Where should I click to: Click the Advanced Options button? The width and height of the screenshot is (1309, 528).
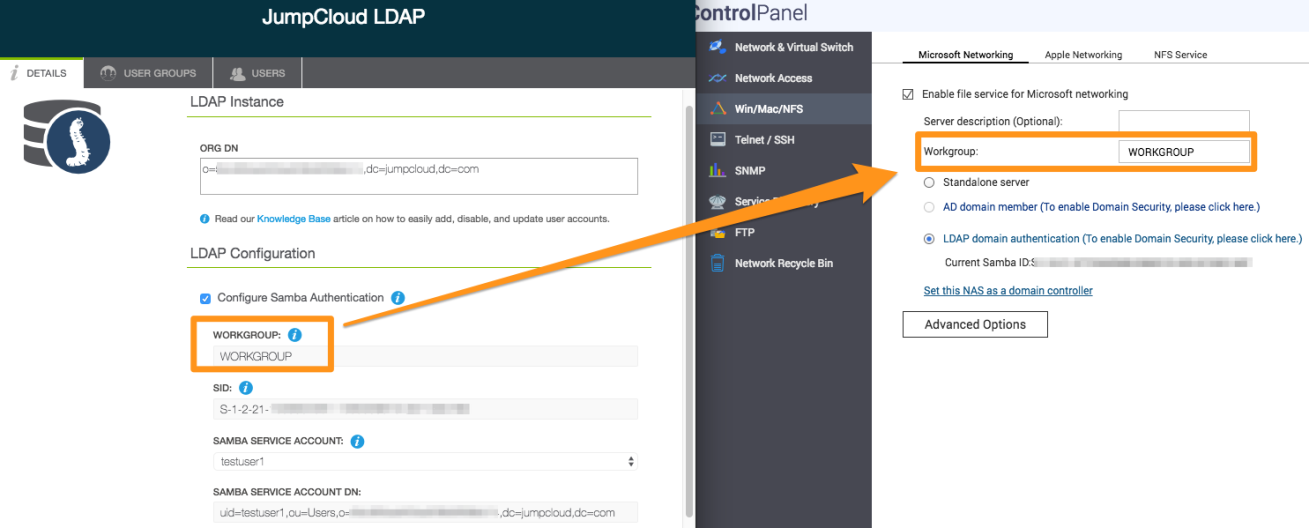coord(975,324)
